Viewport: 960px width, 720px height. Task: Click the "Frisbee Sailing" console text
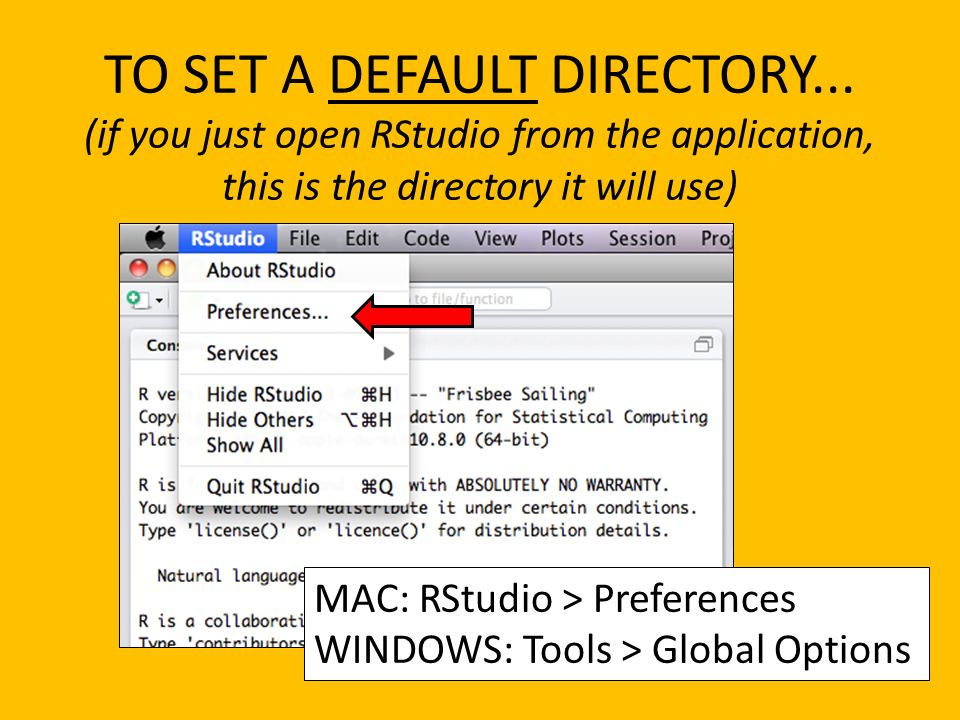[x=516, y=394]
